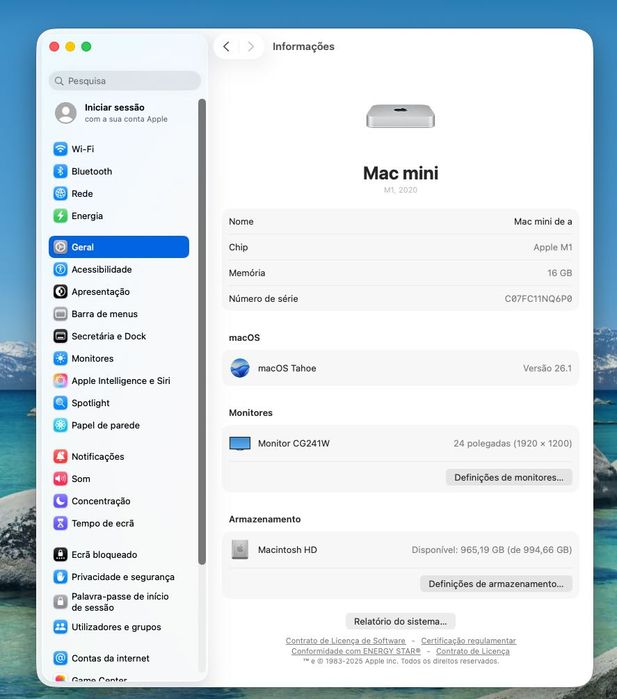Click the Spotlight magnifier icon
Image resolution: width=617 pixels, height=699 pixels.
coord(60,403)
